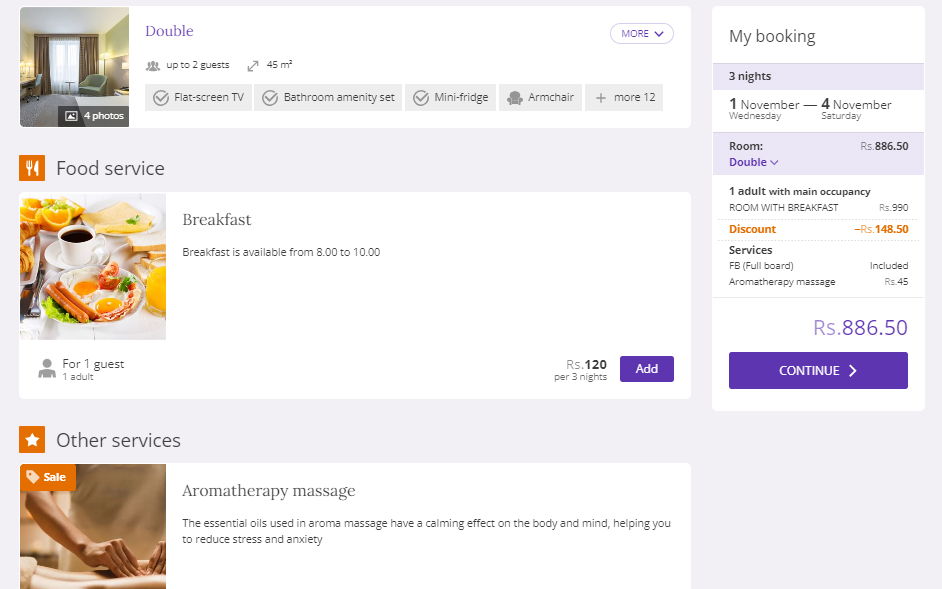Select the Mini-fridge amenity check
Screen dimensions: 942x589
(x=421, y=97)
